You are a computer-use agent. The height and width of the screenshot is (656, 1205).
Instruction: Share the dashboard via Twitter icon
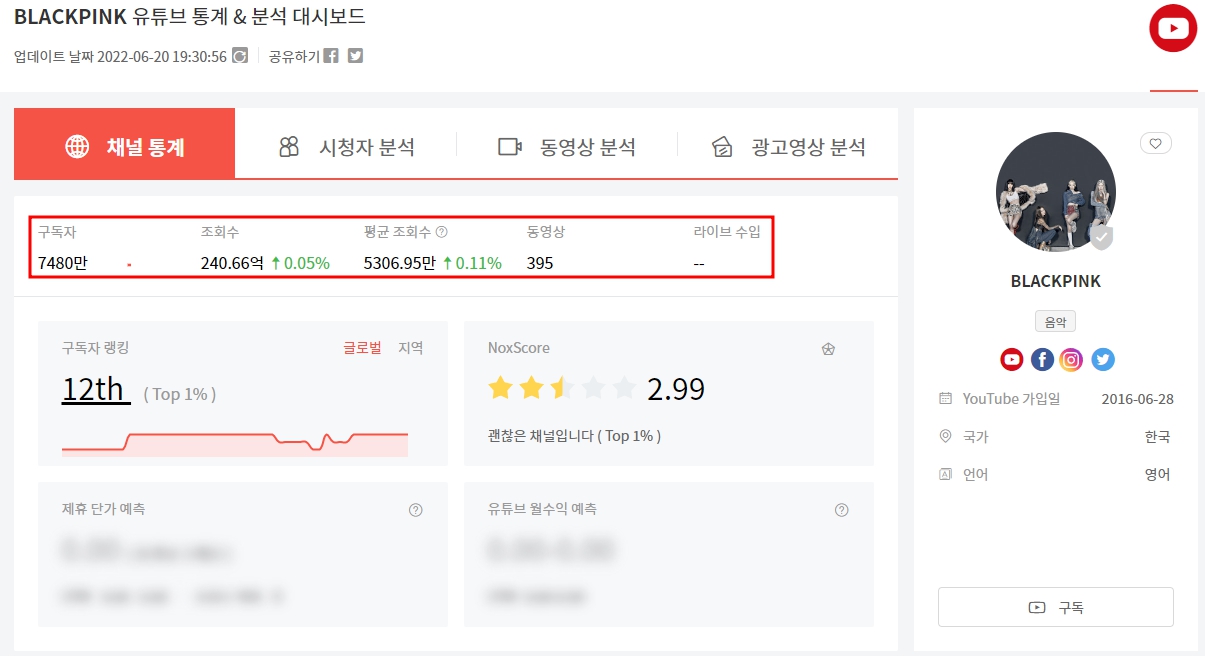355,58
